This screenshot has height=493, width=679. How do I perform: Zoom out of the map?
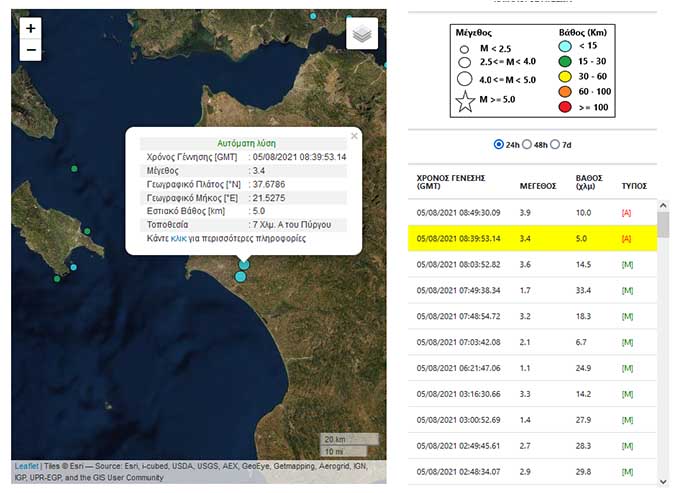click(x=30, y=50)
